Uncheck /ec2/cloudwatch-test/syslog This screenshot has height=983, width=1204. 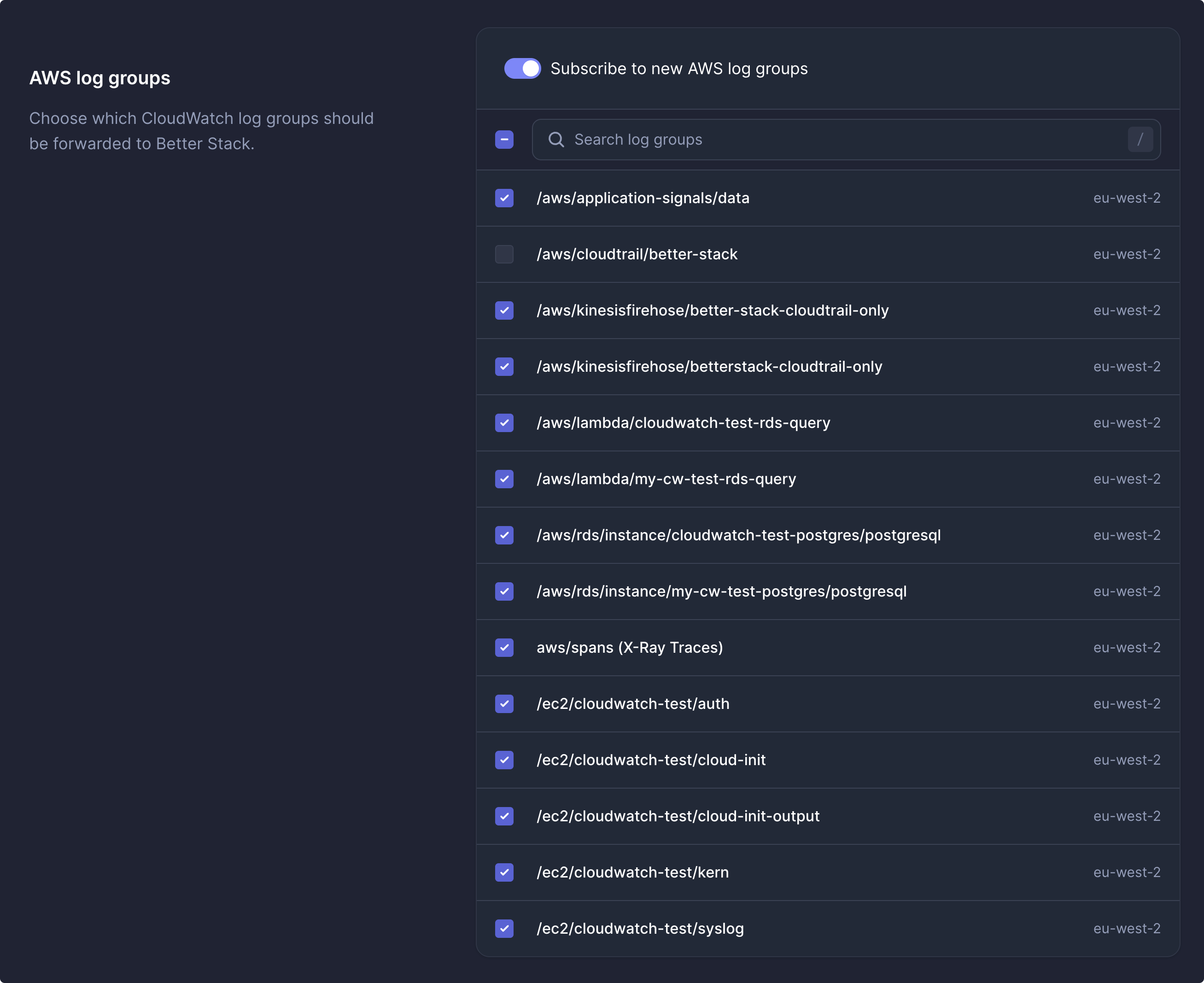(504, 928)
